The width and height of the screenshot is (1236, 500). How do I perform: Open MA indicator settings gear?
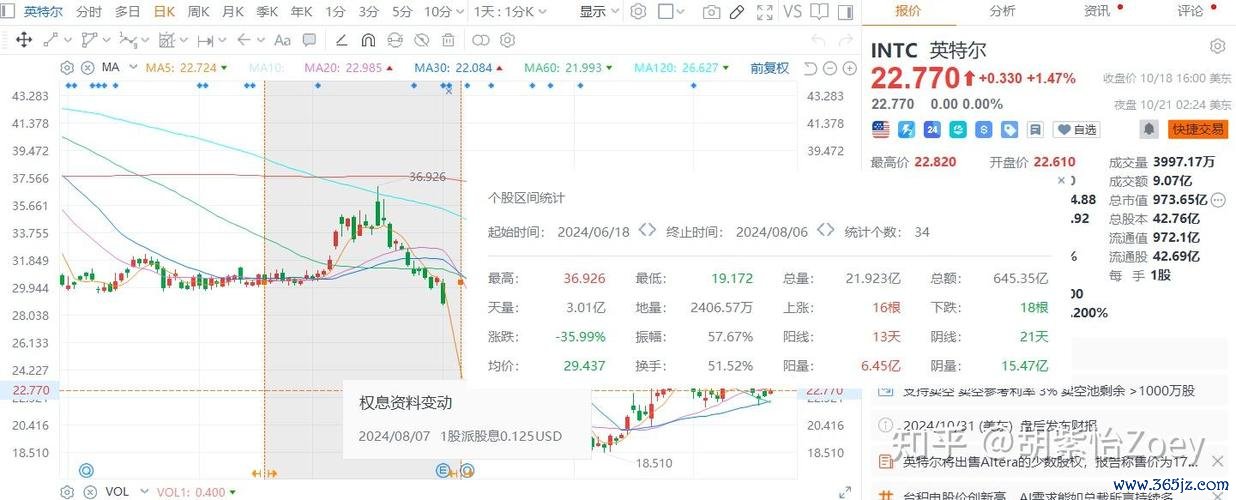66,67
